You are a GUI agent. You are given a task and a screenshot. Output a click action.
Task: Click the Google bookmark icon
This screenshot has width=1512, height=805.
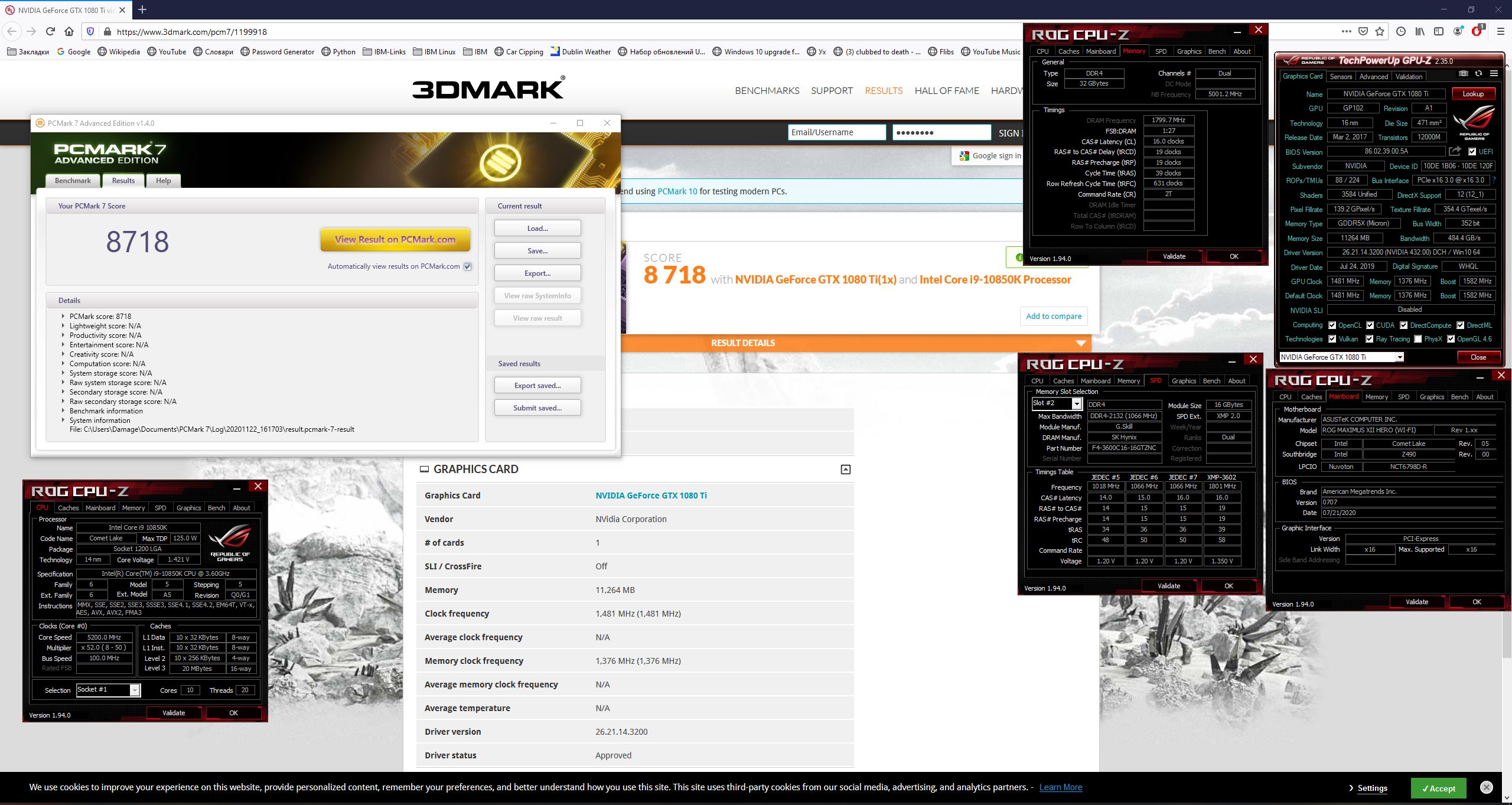coord(74,51)
